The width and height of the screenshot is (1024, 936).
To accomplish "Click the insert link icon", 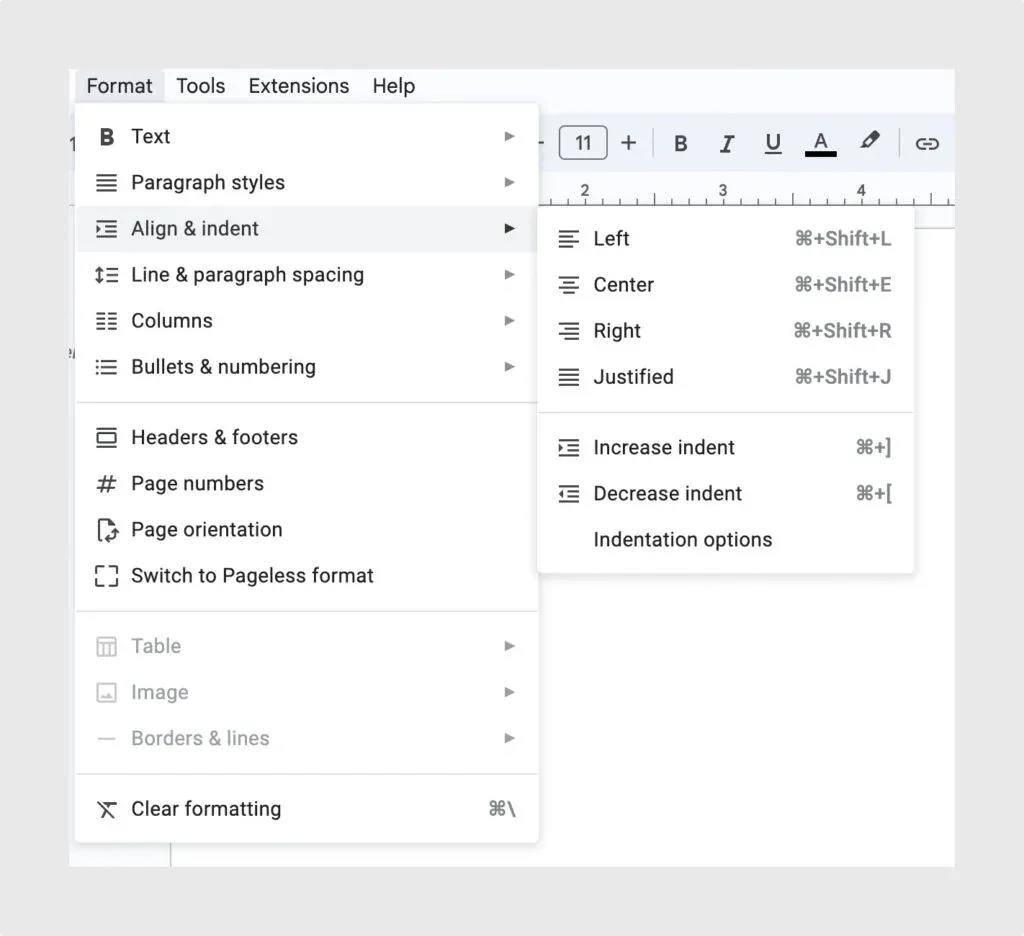I will coord(927,143).
